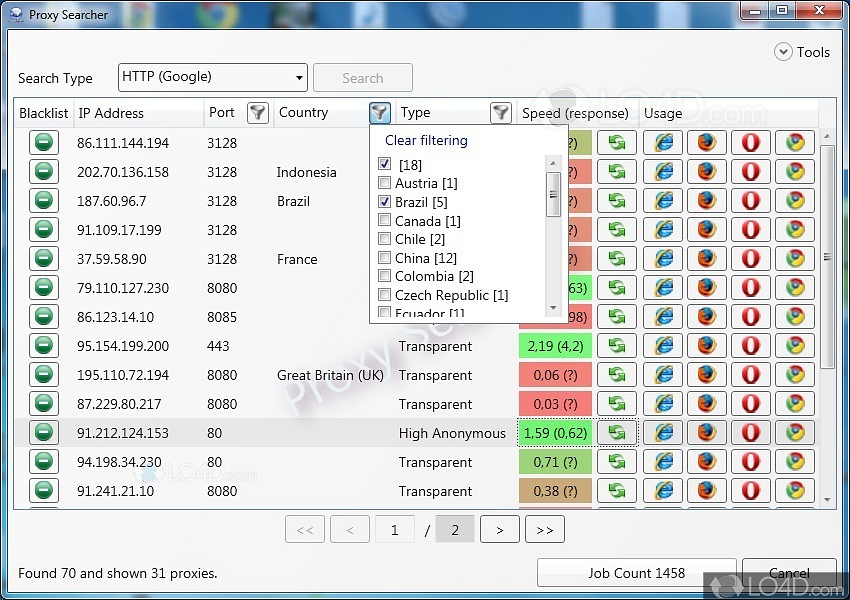Open the Type column filter icon

(500, 113)
